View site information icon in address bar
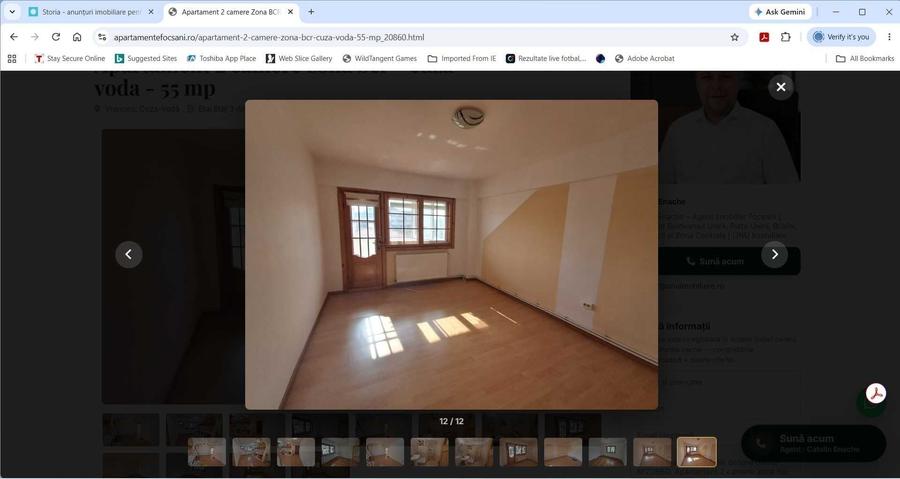Screen dimensions: 900x479 tap(102, 37)
